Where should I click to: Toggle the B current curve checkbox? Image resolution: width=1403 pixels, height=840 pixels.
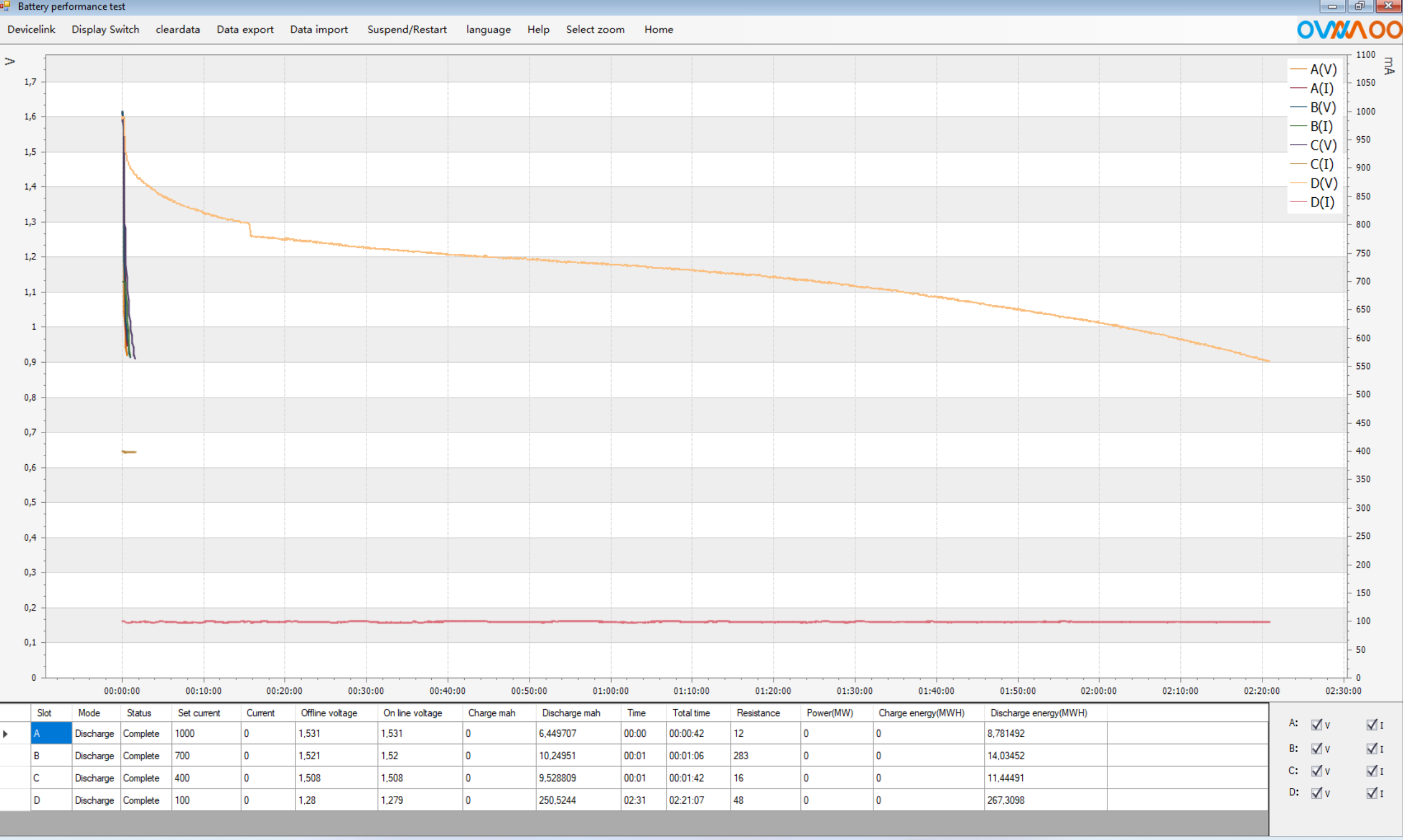tap(1372, 749)
